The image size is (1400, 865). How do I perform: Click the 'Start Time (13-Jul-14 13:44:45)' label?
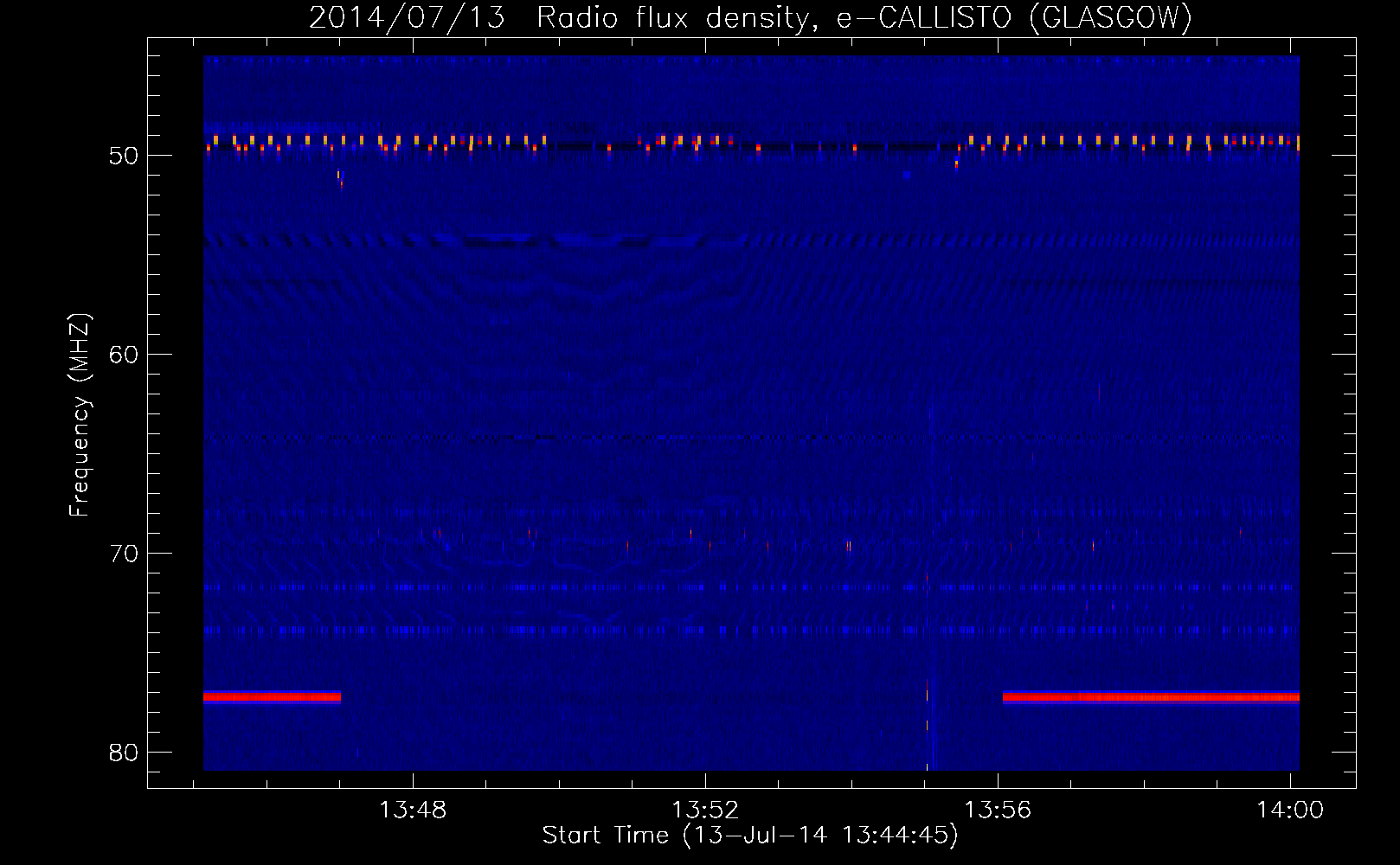coord(750,836)
